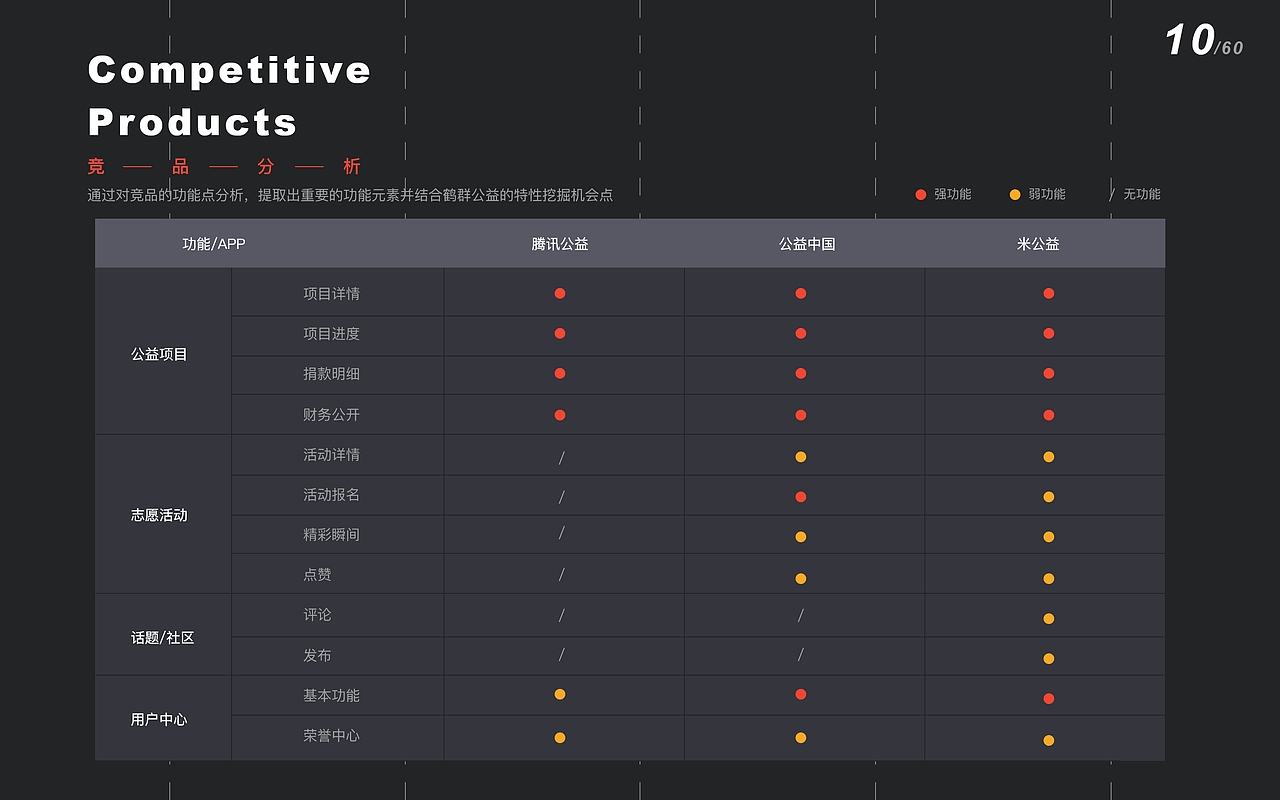
Task: Select the 公益中国 column header
Action: pos(807,244)
